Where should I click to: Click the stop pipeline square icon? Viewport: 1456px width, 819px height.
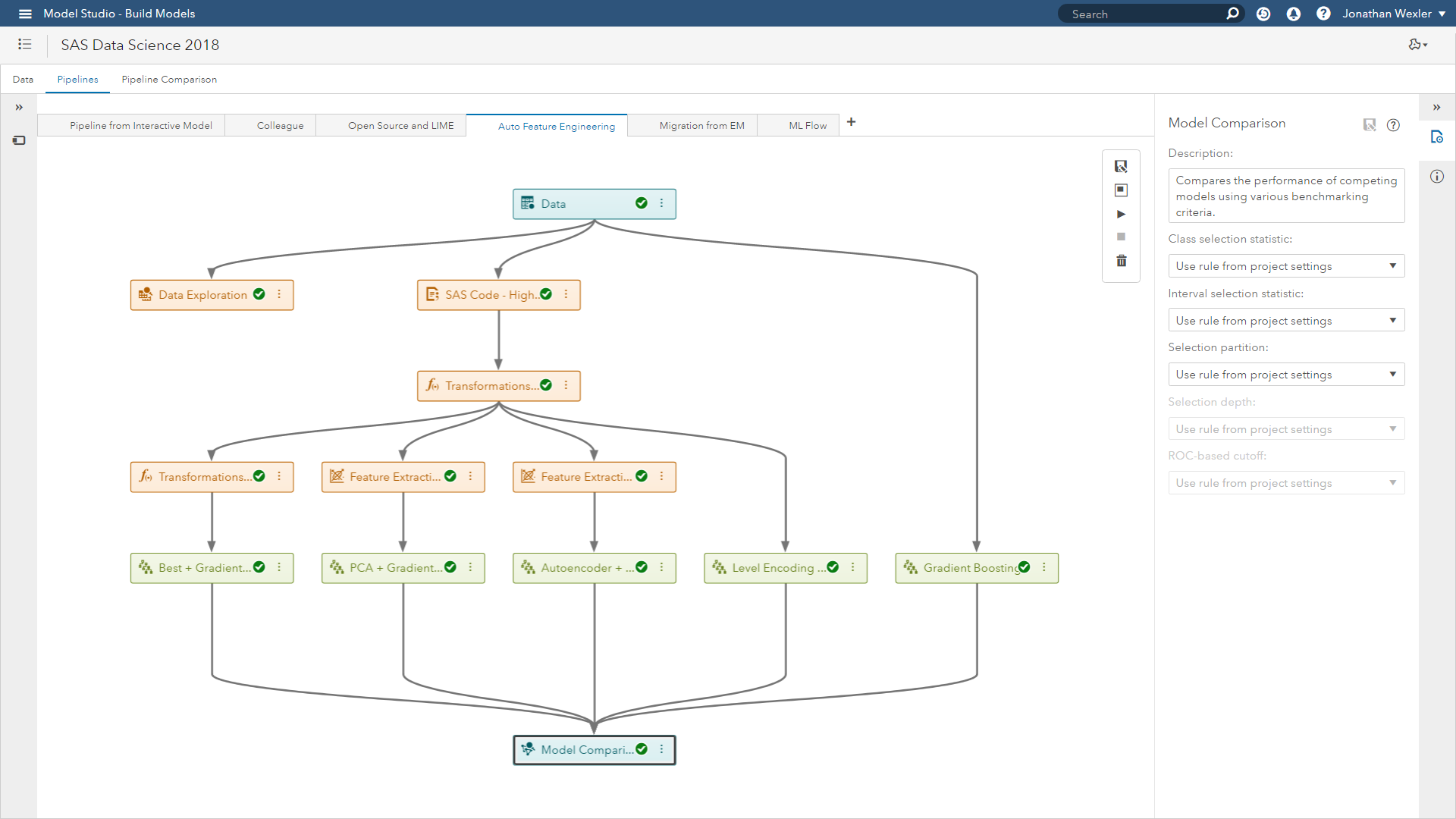1121,237
